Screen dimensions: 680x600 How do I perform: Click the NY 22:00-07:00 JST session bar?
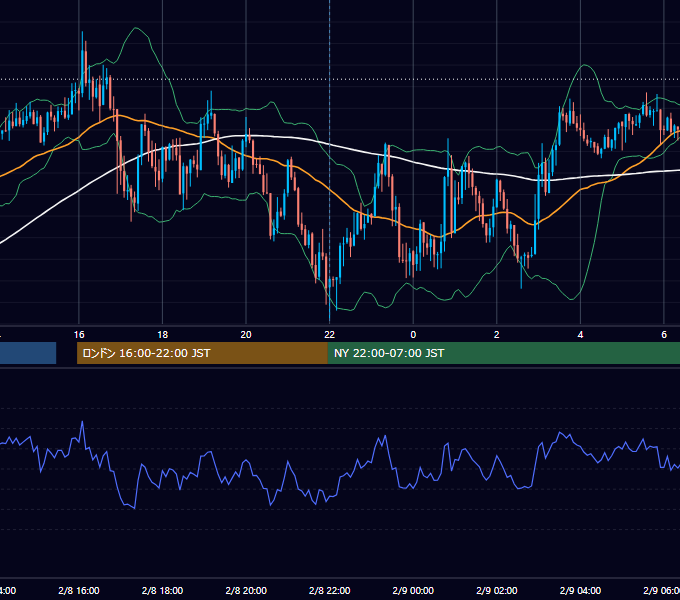[503, 353]
